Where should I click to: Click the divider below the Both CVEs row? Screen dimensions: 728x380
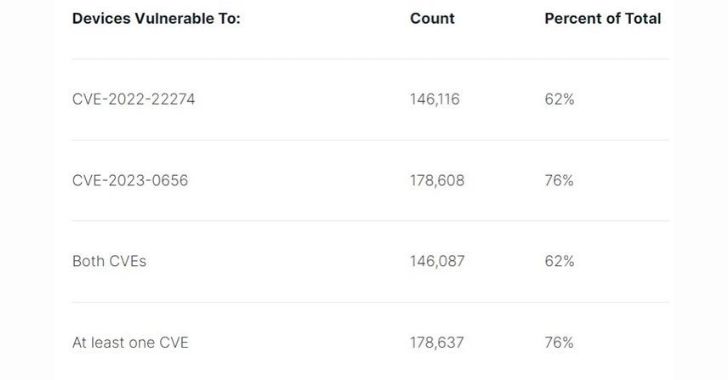coord(370,302)
